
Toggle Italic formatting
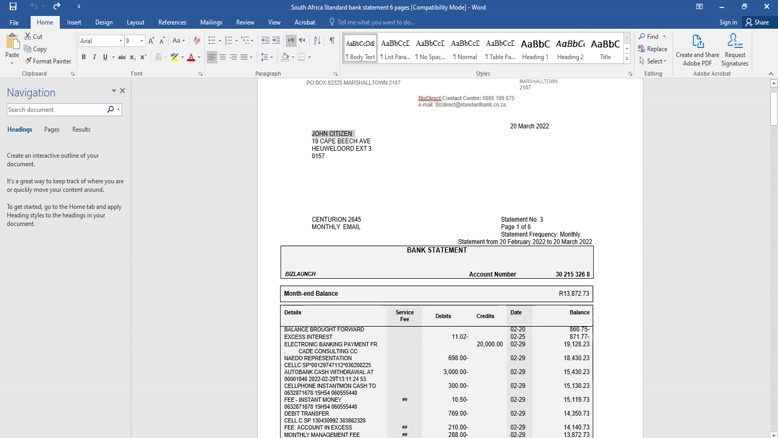95,57
